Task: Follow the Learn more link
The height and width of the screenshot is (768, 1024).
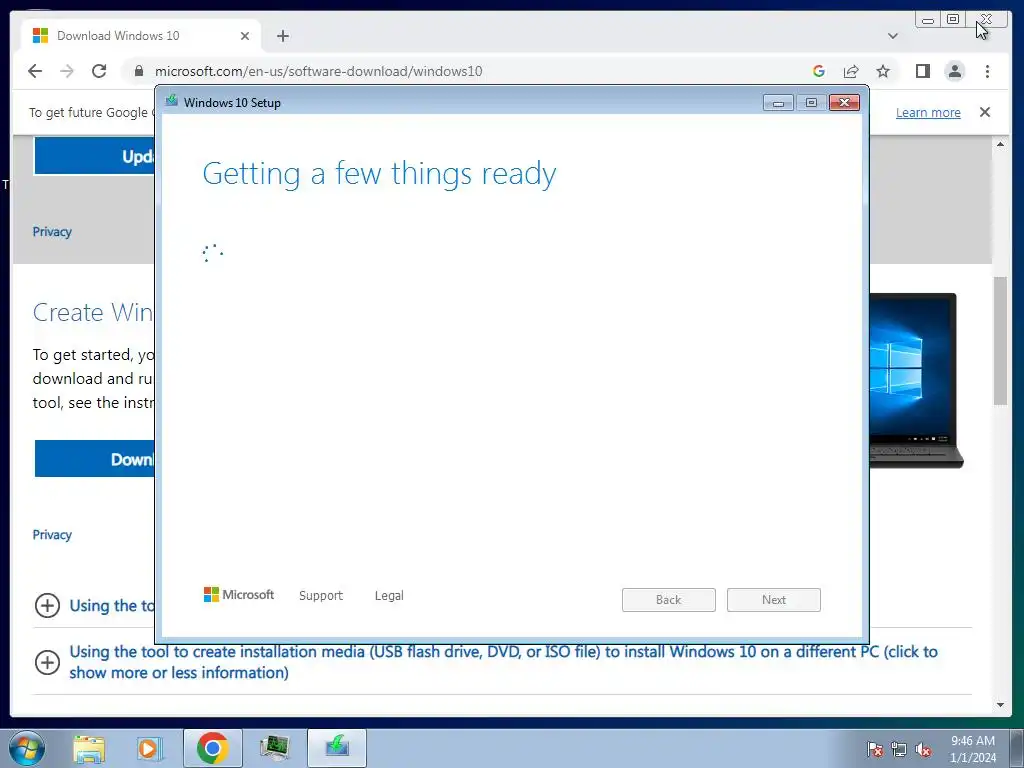Action: point(928,112)
